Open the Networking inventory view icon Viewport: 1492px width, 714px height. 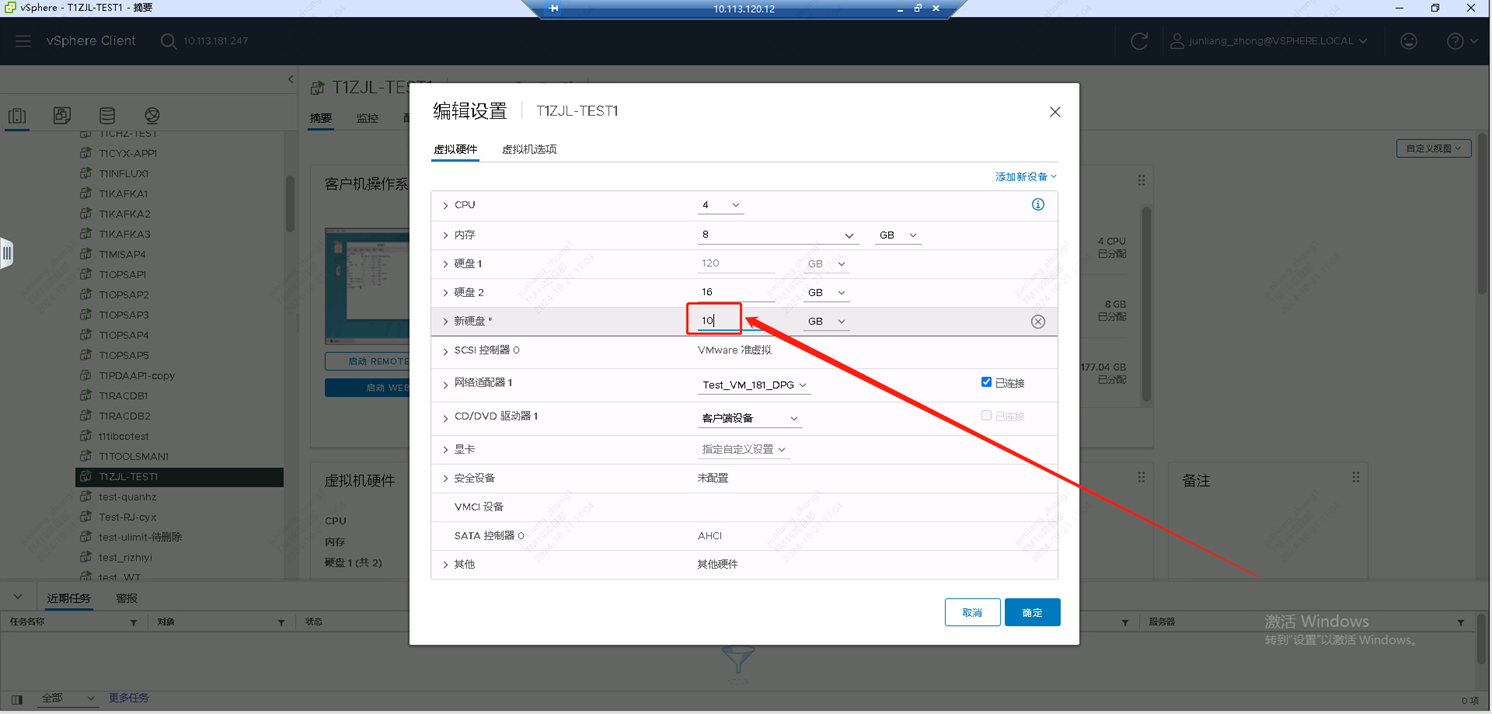[152, 116]
